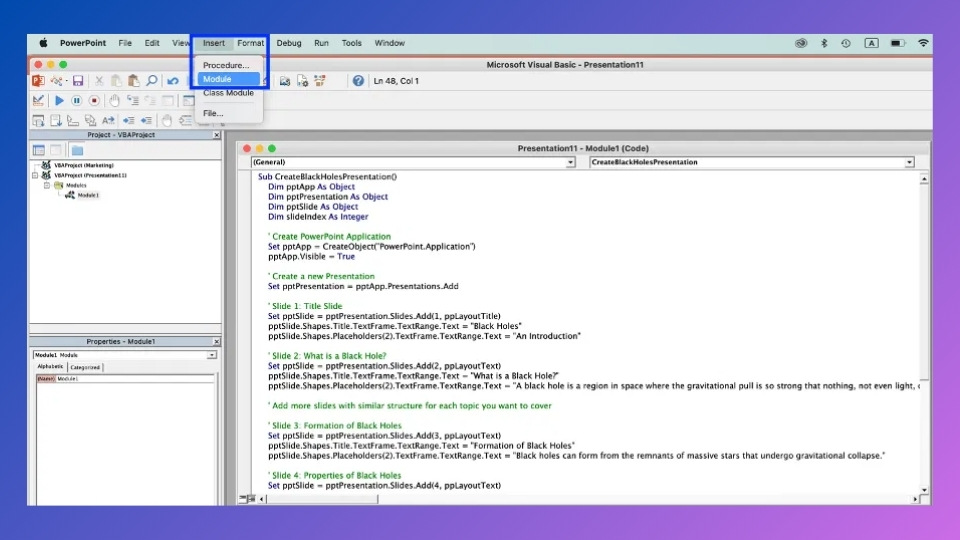Screen dimensions: 960x540
Task: Open the Debug menu
Action: 288,43
